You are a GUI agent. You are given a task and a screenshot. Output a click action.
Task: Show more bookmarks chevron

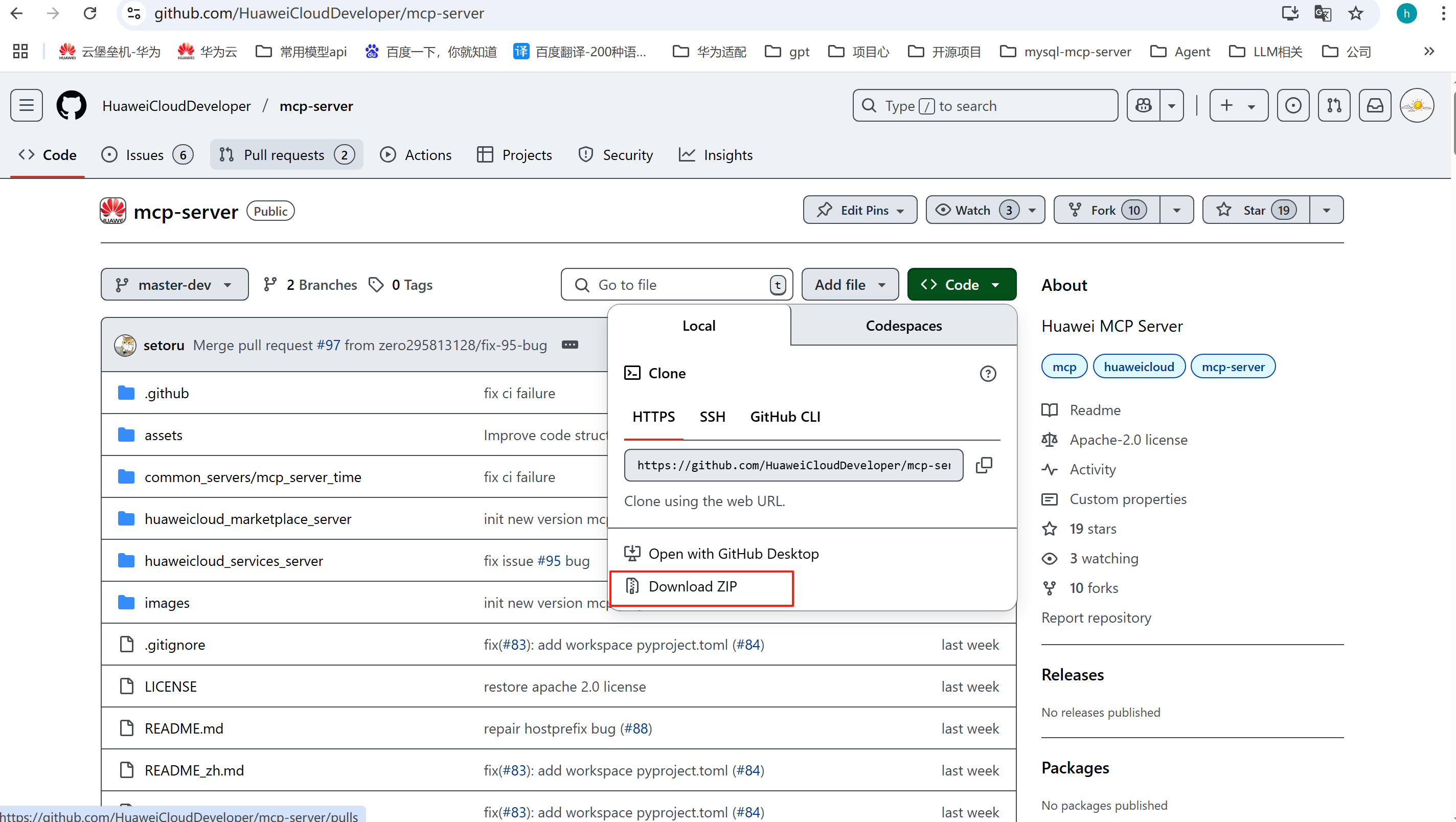tap(1428, 52)
